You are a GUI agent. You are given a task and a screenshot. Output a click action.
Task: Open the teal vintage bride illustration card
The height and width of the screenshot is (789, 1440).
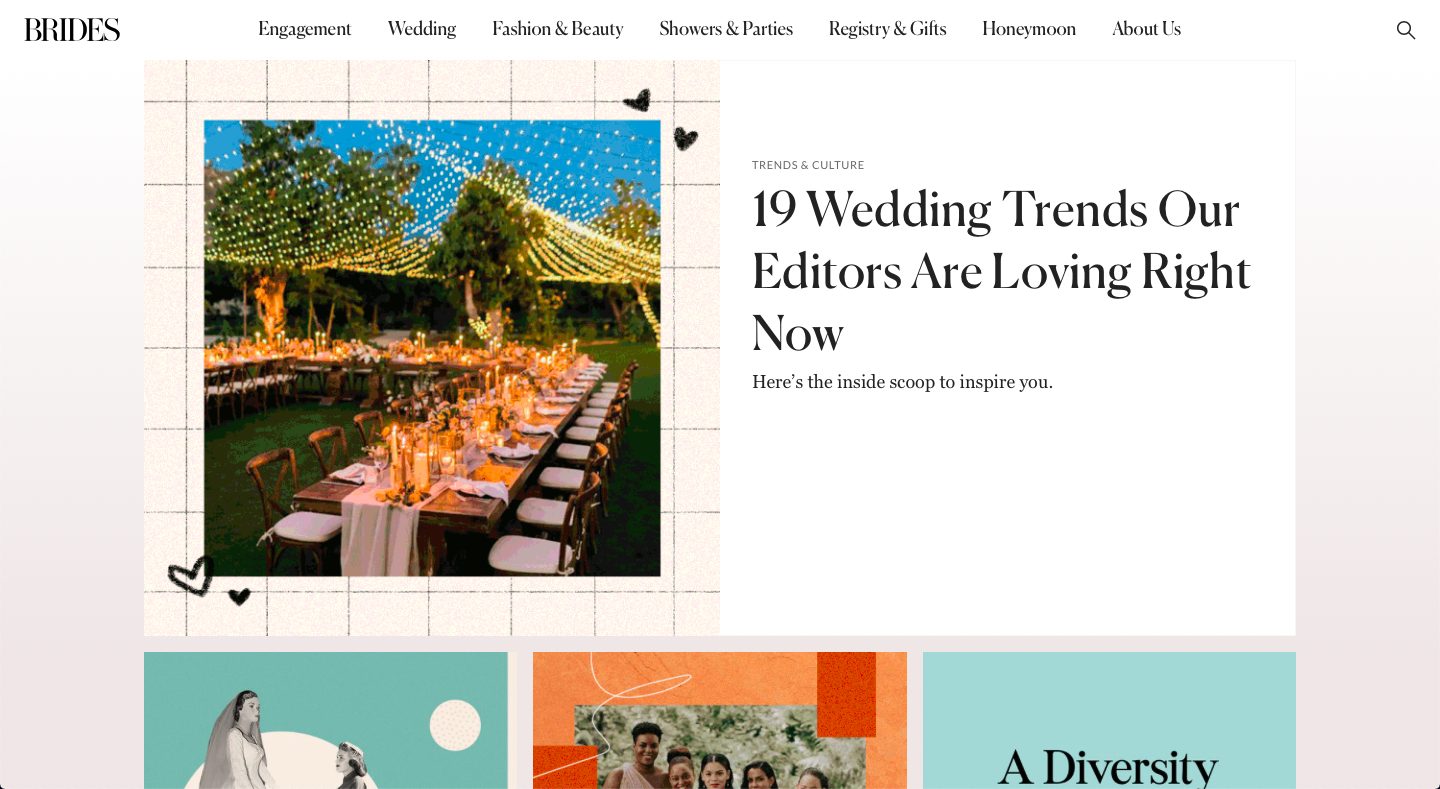coord(326,720)
